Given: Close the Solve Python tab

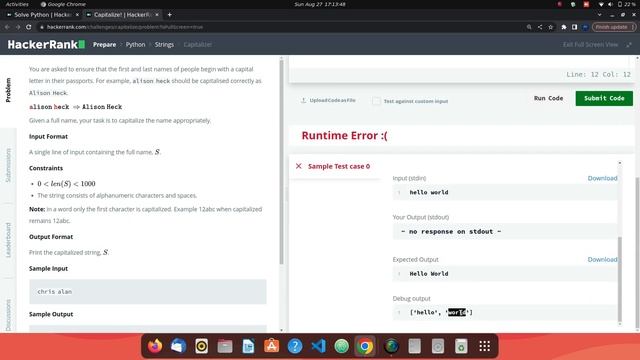Looking at the screenshot, I should click(77, 15).
